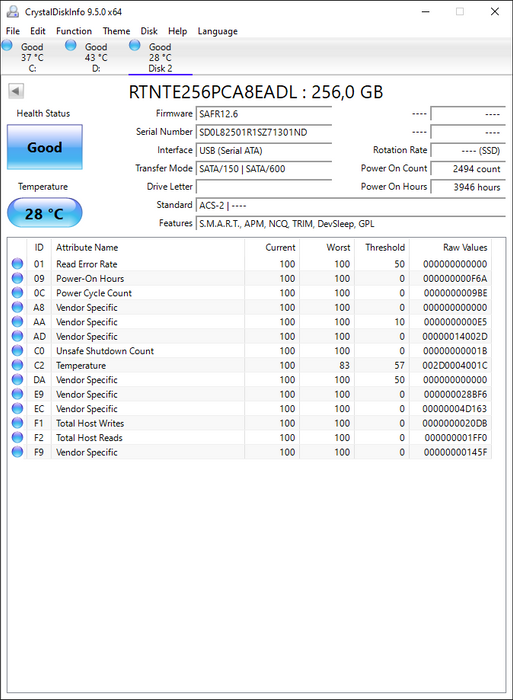The image size is (513, 700).
Task: Click the status orb in the EC row
Action: pyautogui.click(x=17, y=408)
